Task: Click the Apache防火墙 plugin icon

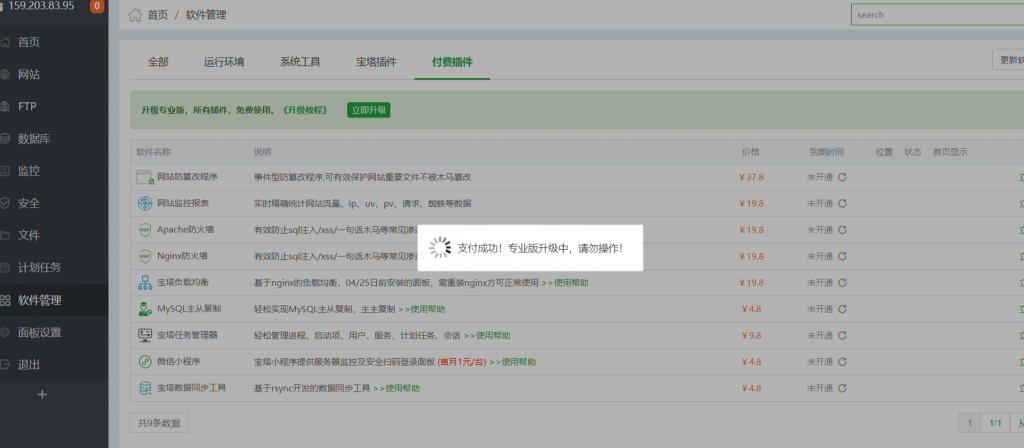Action: point(144,229)
